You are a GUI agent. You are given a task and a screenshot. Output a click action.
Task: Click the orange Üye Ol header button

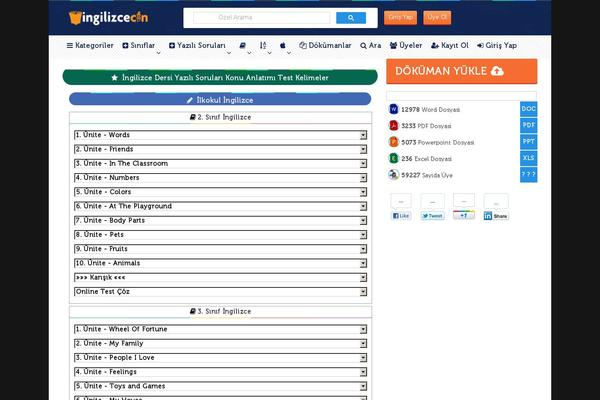[437, 18]
